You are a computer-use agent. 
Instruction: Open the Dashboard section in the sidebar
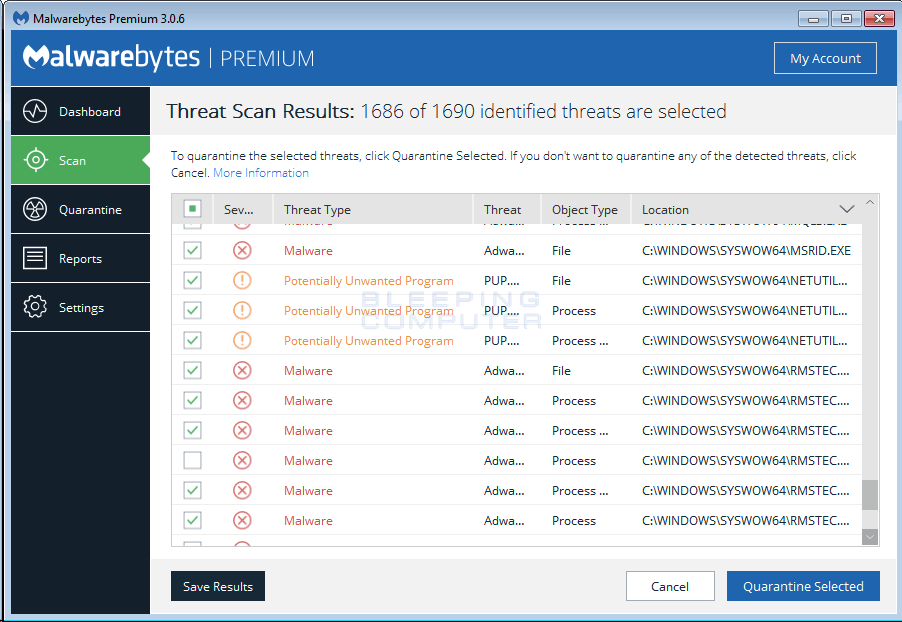tap(81, 111)
